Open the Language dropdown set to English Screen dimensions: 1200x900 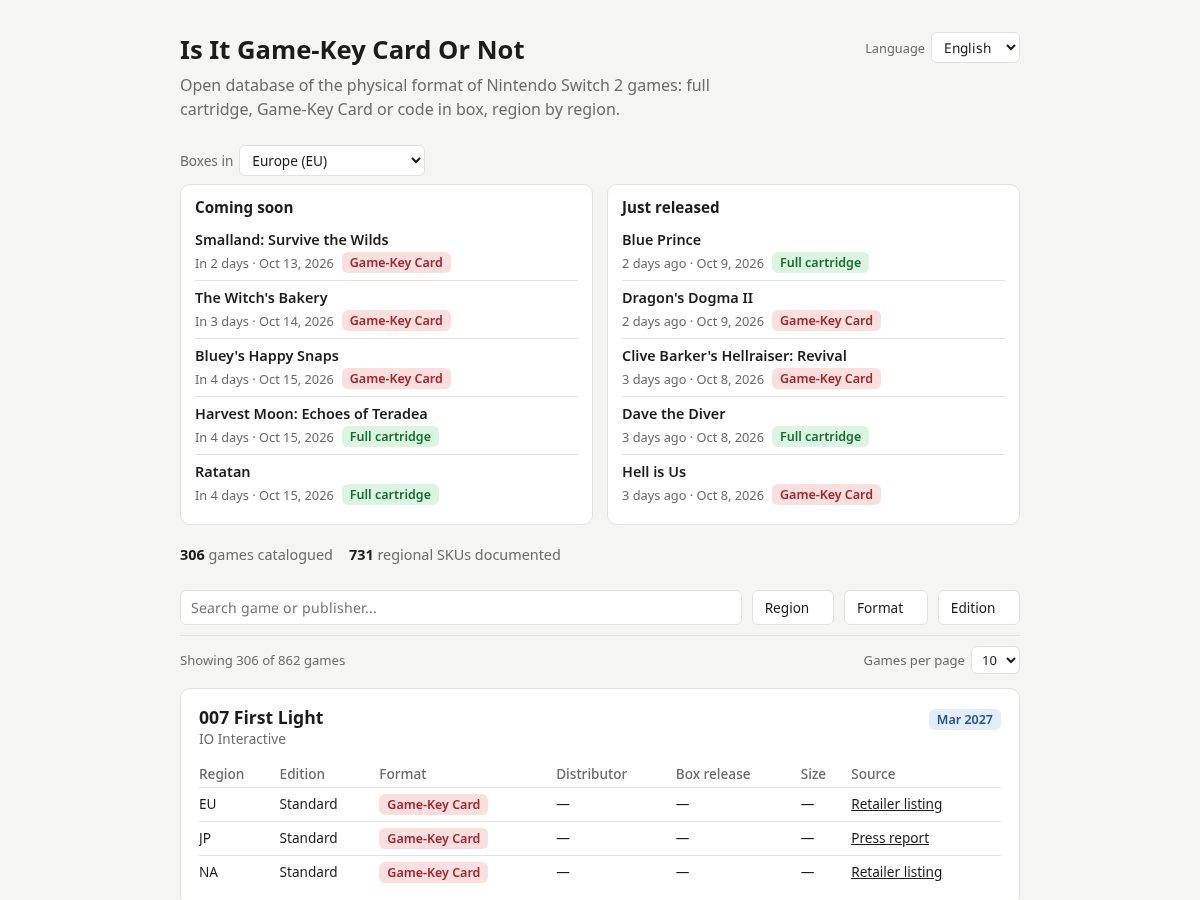975,48
